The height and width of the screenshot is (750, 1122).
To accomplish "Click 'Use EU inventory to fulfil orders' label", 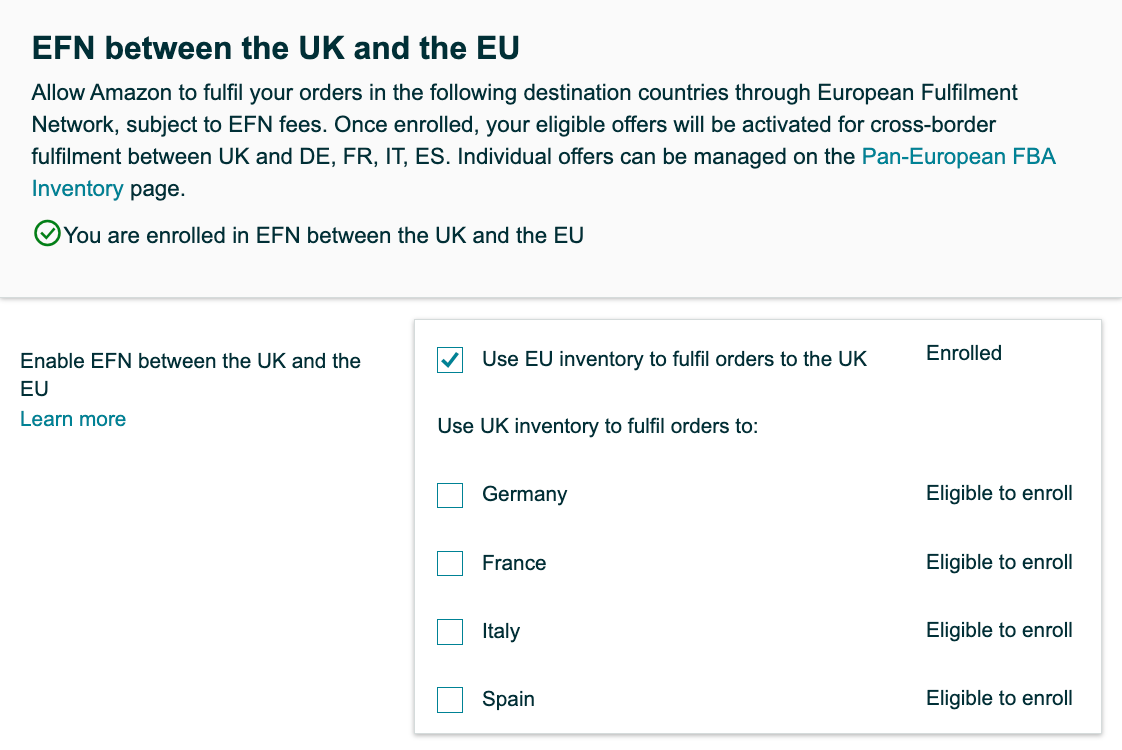I will [x=674, y=359].
